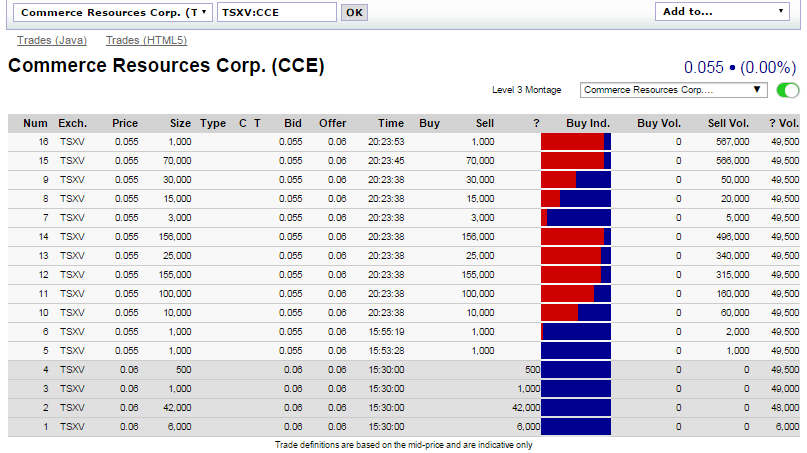
Task: Click ? Vol. 6,000 in trade 1 row
Action: [x=787, y=427]
